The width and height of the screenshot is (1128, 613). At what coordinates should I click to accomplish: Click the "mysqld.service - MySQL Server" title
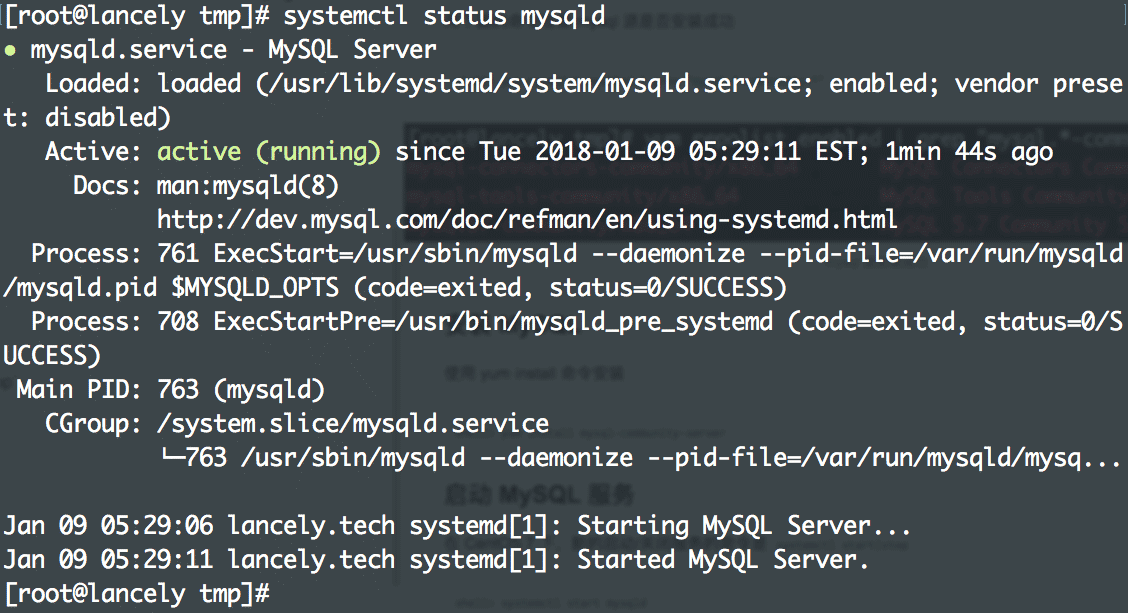(234, 49)
